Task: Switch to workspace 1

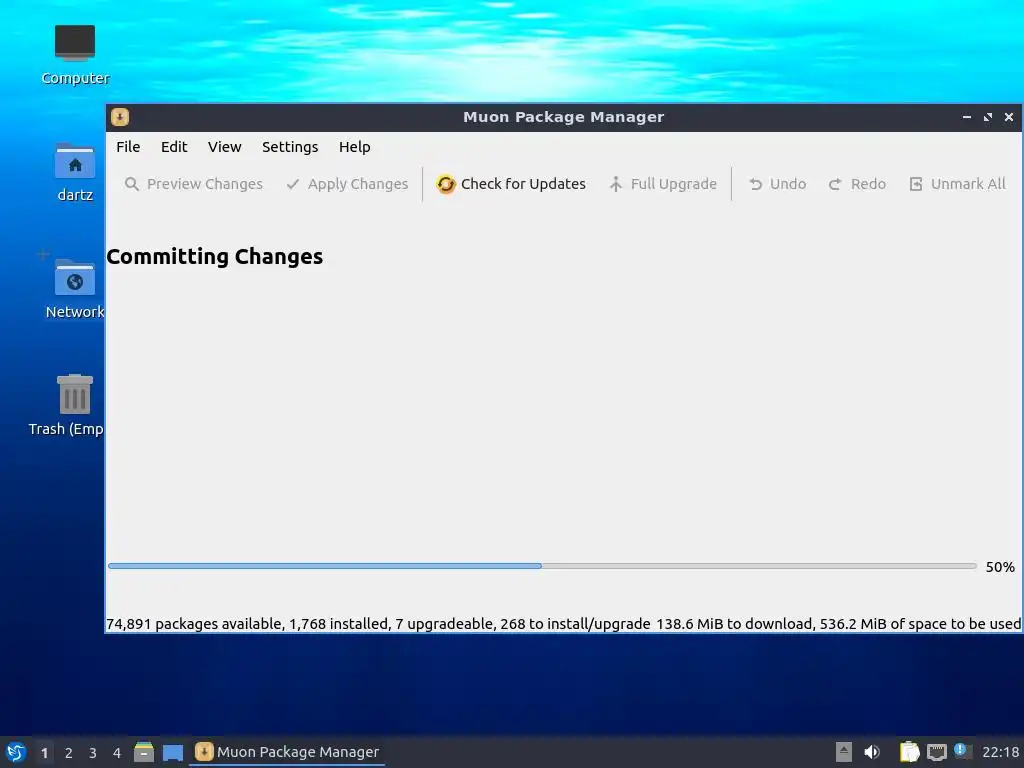Action: pos(44,753)
